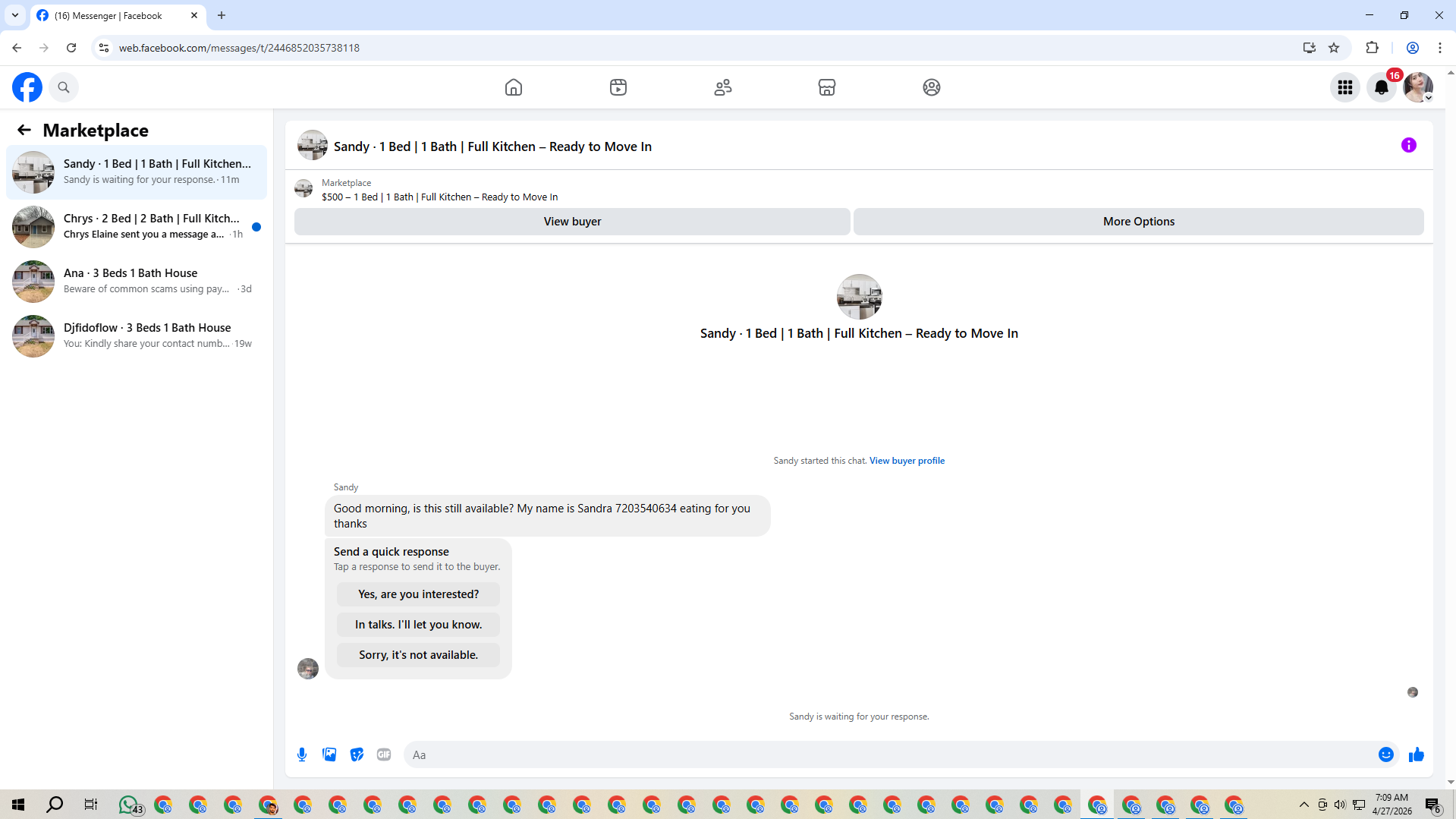
Task: Open the tab search dropdown arrow
Action: pyautogui.click(x=15, y=15)
